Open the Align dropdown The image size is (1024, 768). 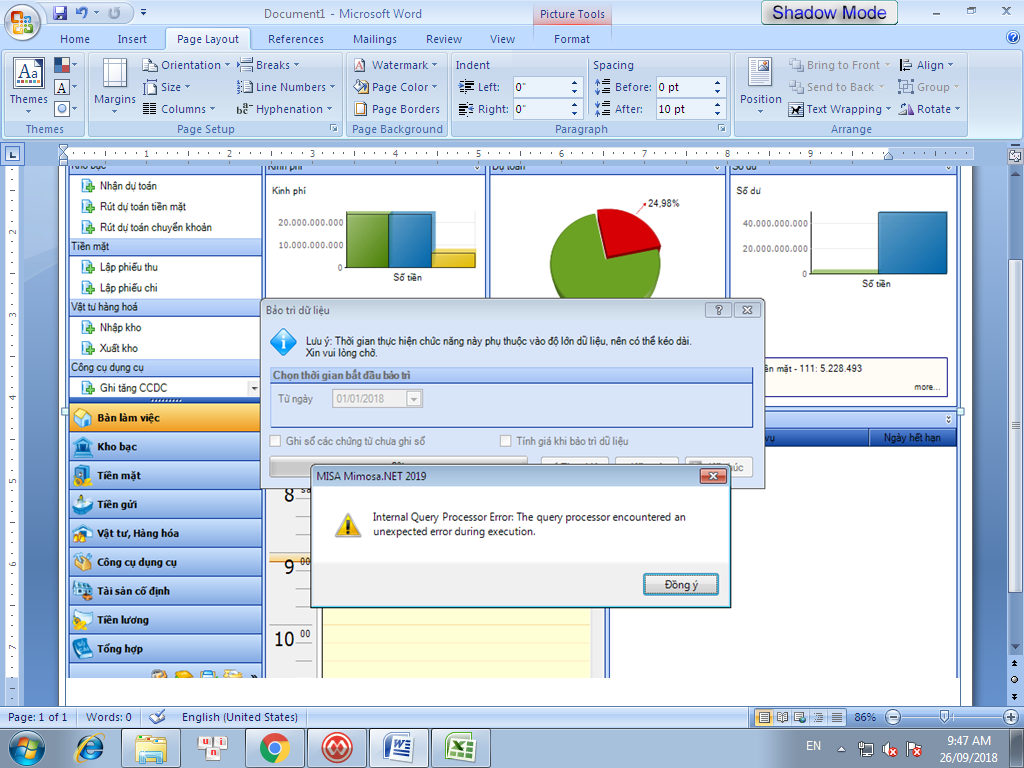[926, 65]
